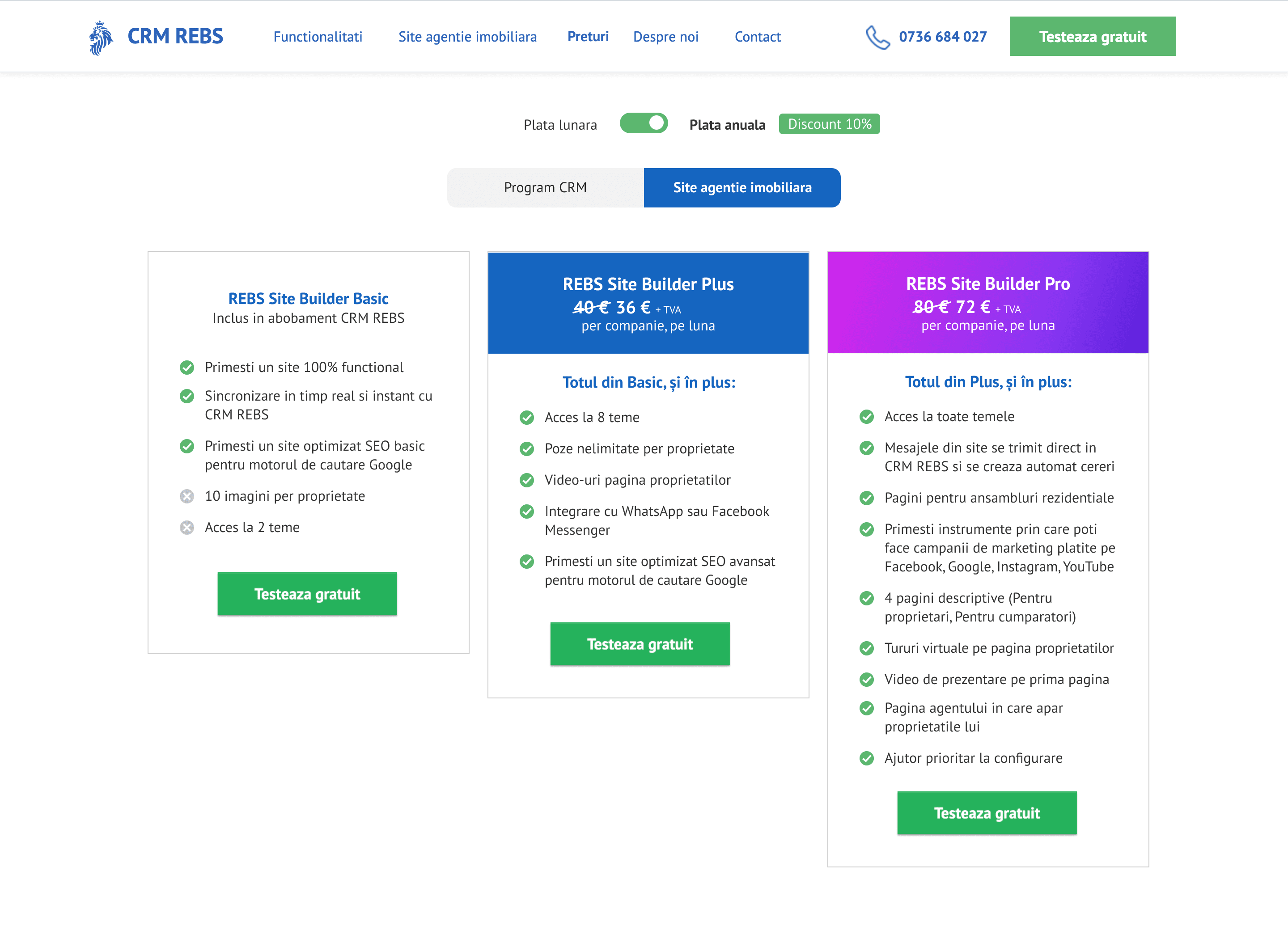Viewport: 1288px width, 930px height.
Task: Click the 'Discount 10%' badge
Action: pos(829,123)
